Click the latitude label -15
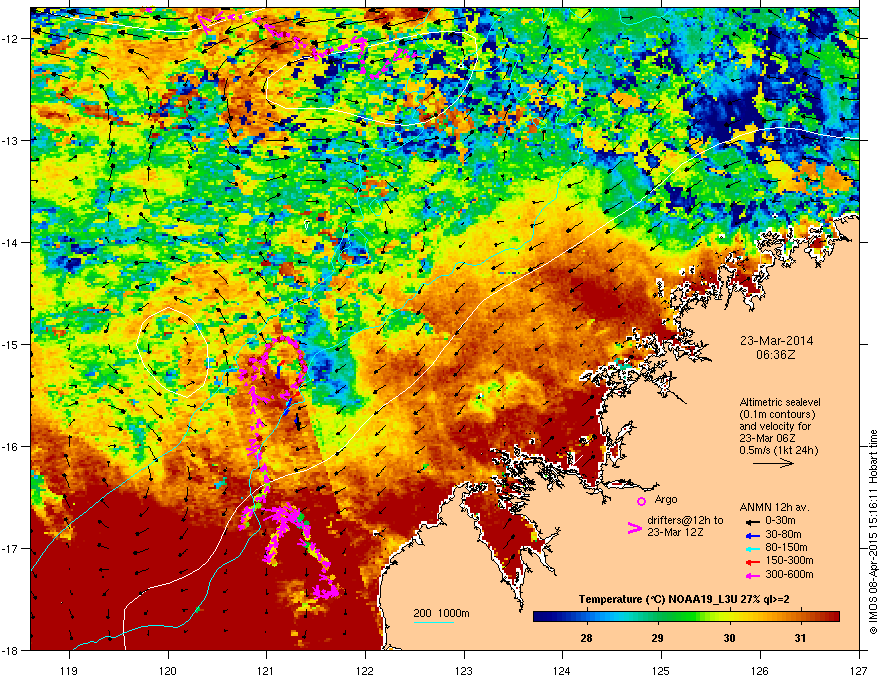 pos(10,344)
